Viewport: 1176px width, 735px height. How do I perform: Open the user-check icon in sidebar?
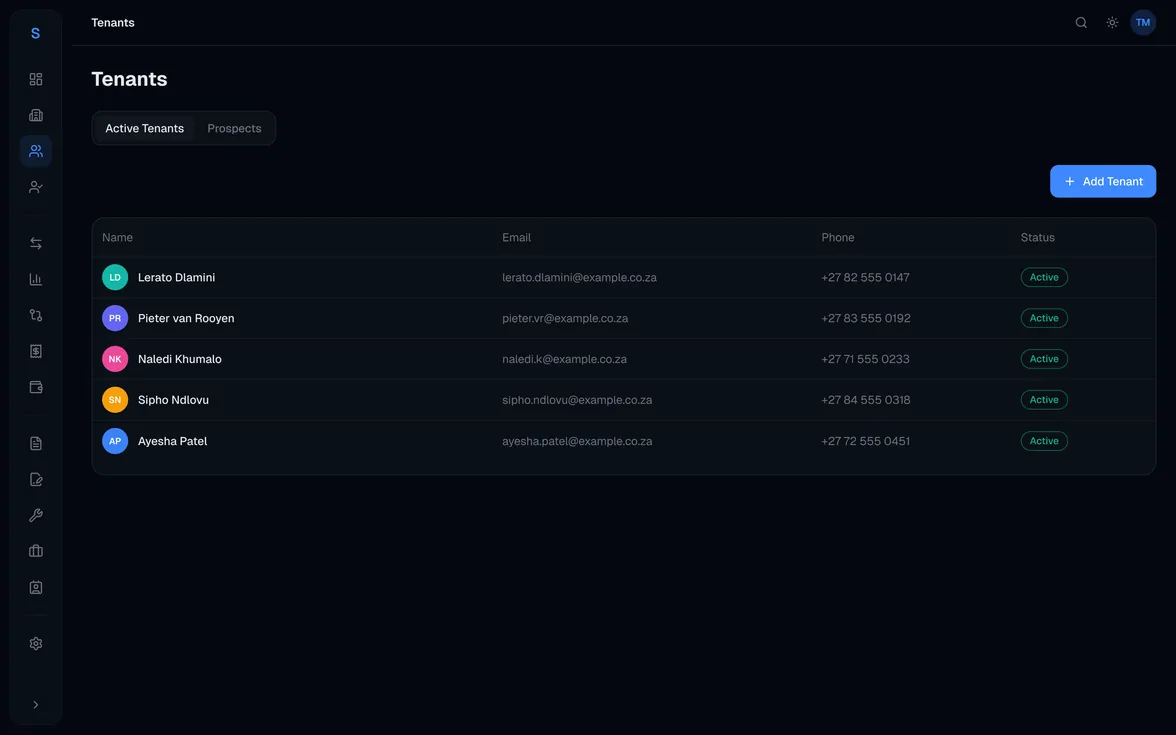click(x=35, y=187)
